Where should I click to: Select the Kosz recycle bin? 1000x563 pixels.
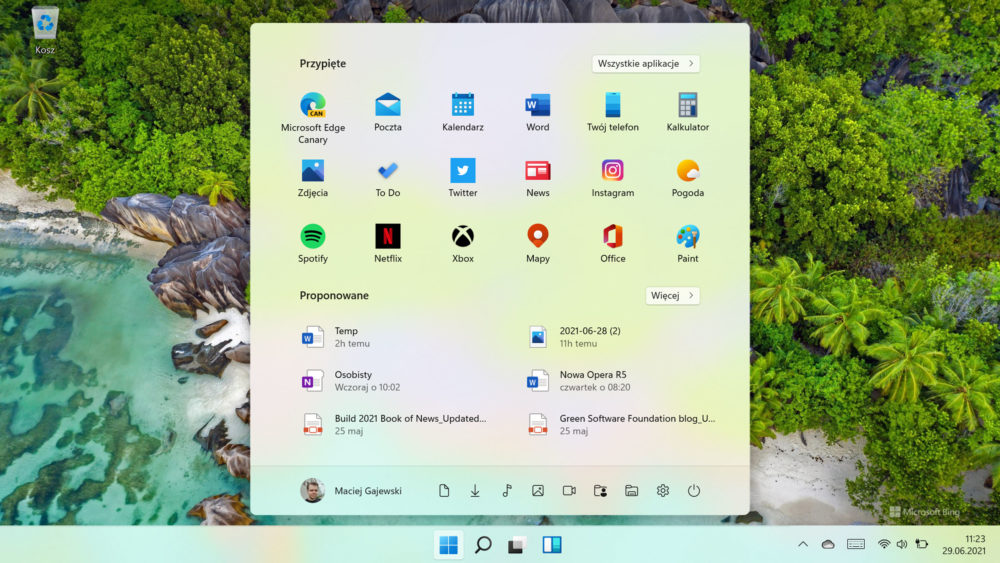click(x=45, y=30)
